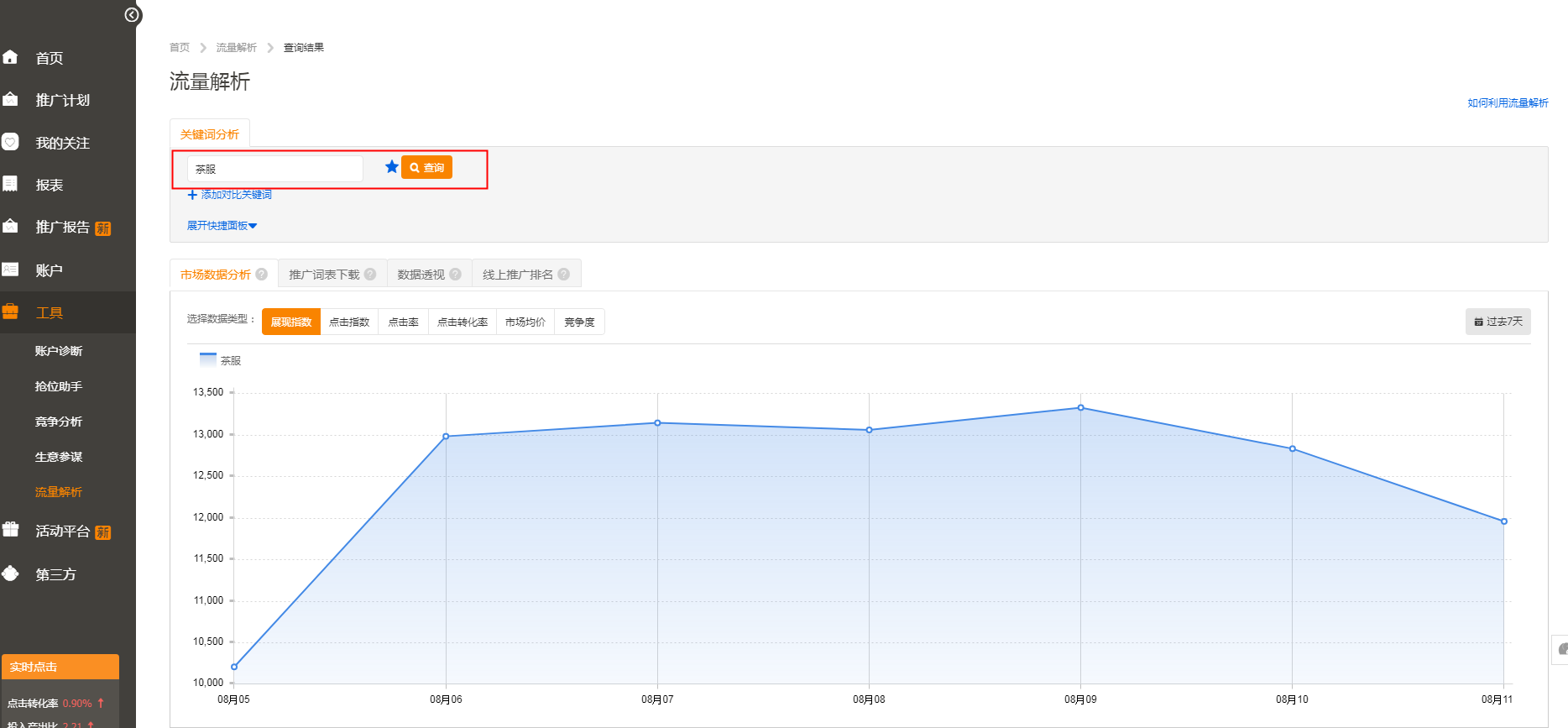The width and height of the screenshot is (1568, 728).
Task: Expand the 展开快捷面板 quick panel
Action: 222,226
